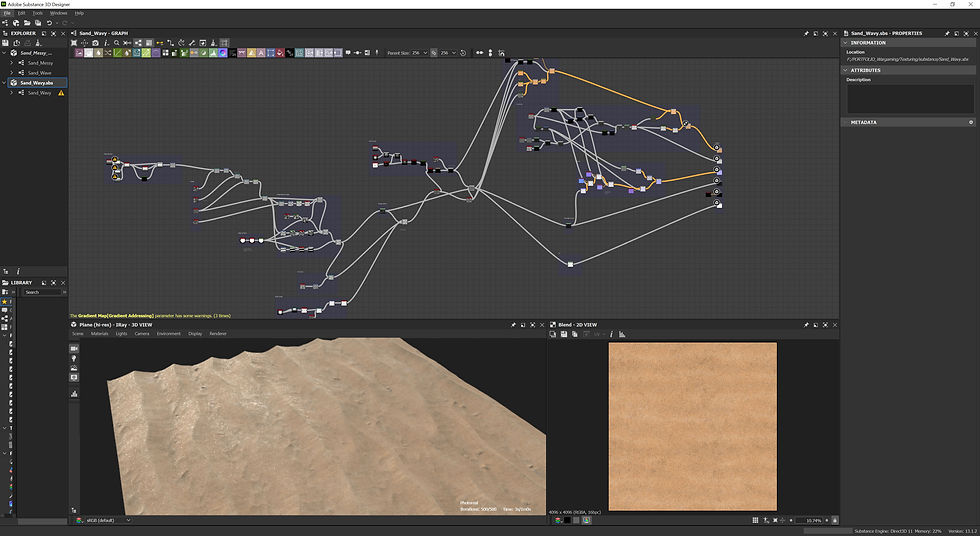Open the Help menu

coord(79,13)
